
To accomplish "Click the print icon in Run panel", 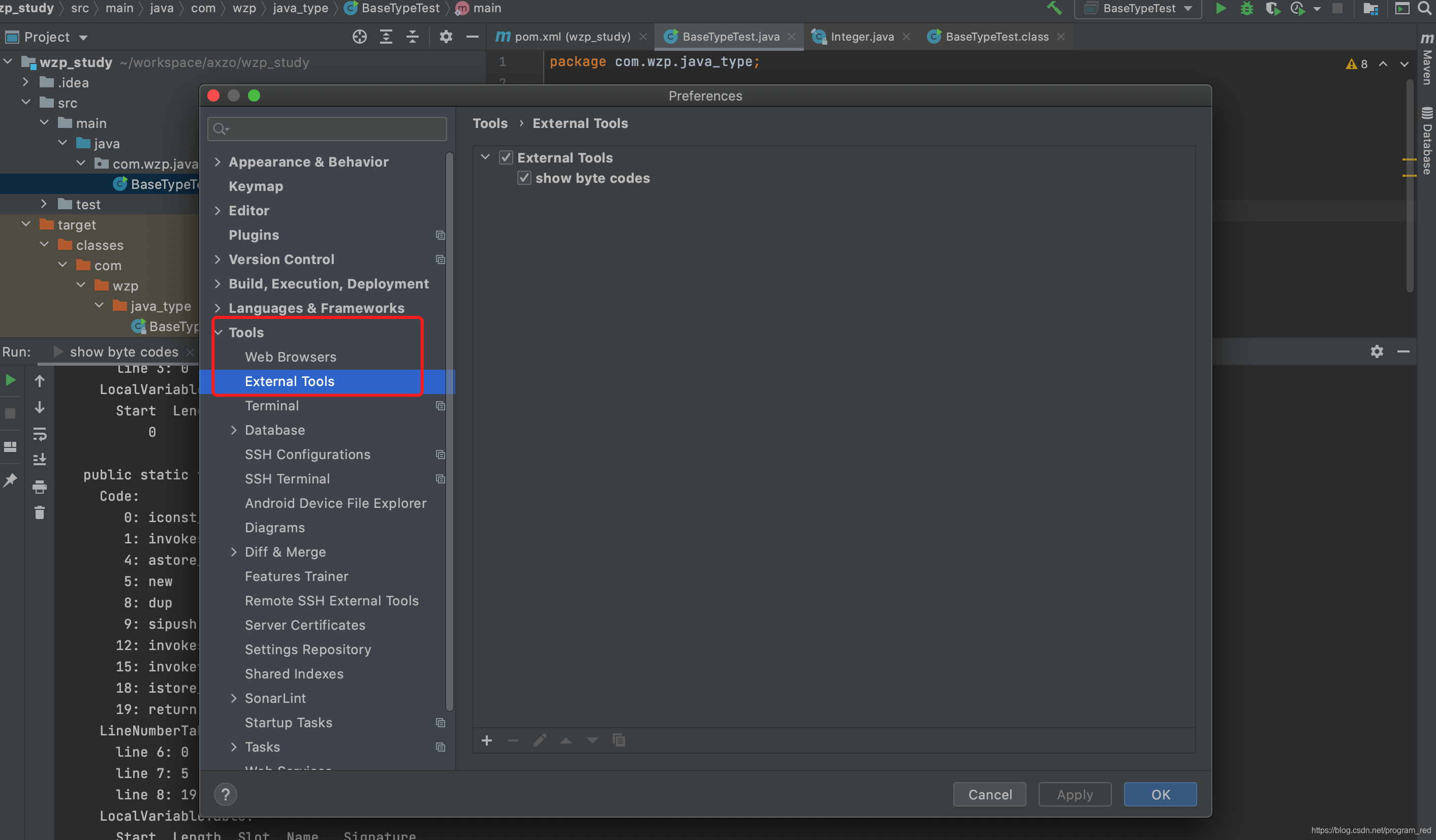I will (39, 487).
